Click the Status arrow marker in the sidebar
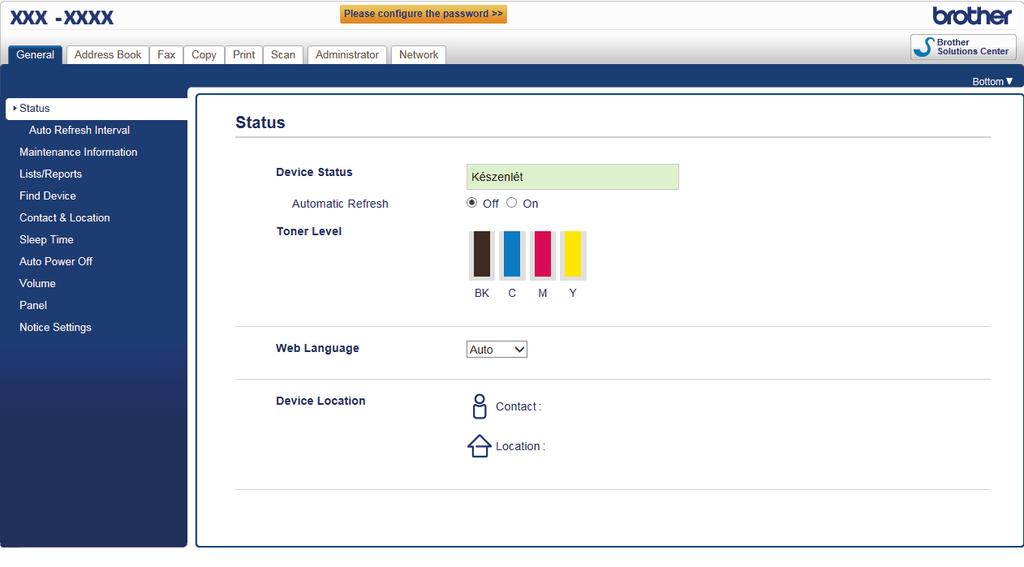Image resolution: width=1024 pixels, height=567 pixels. tap(14, 108)
